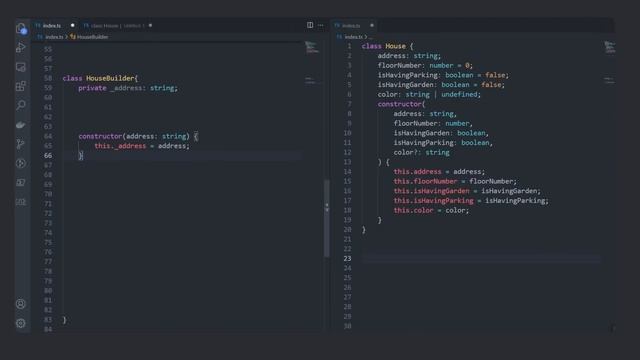640x360 pixels.
Task: Click 'class HouseBuilder{' in left editor
Action: click(100, 78)
